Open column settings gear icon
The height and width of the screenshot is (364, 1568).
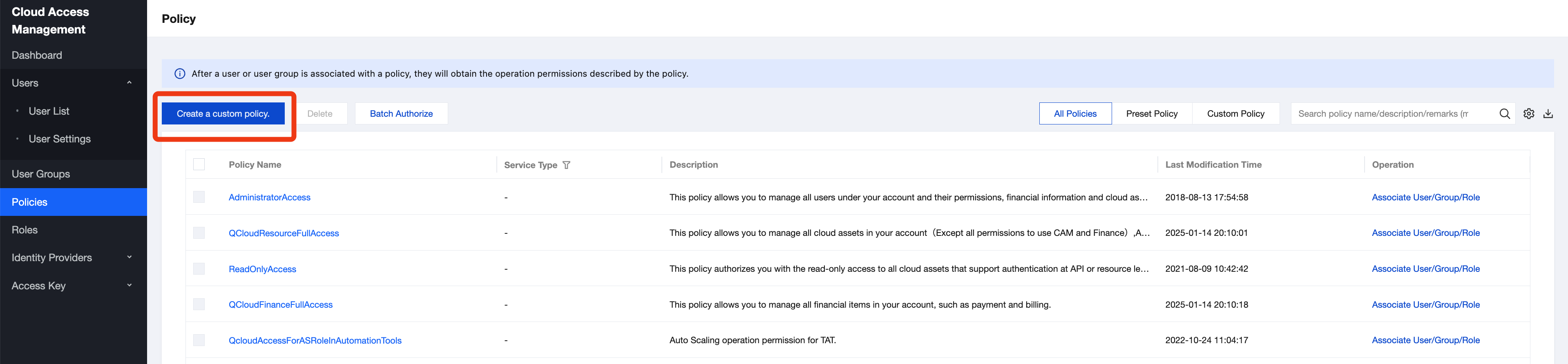1528,113
